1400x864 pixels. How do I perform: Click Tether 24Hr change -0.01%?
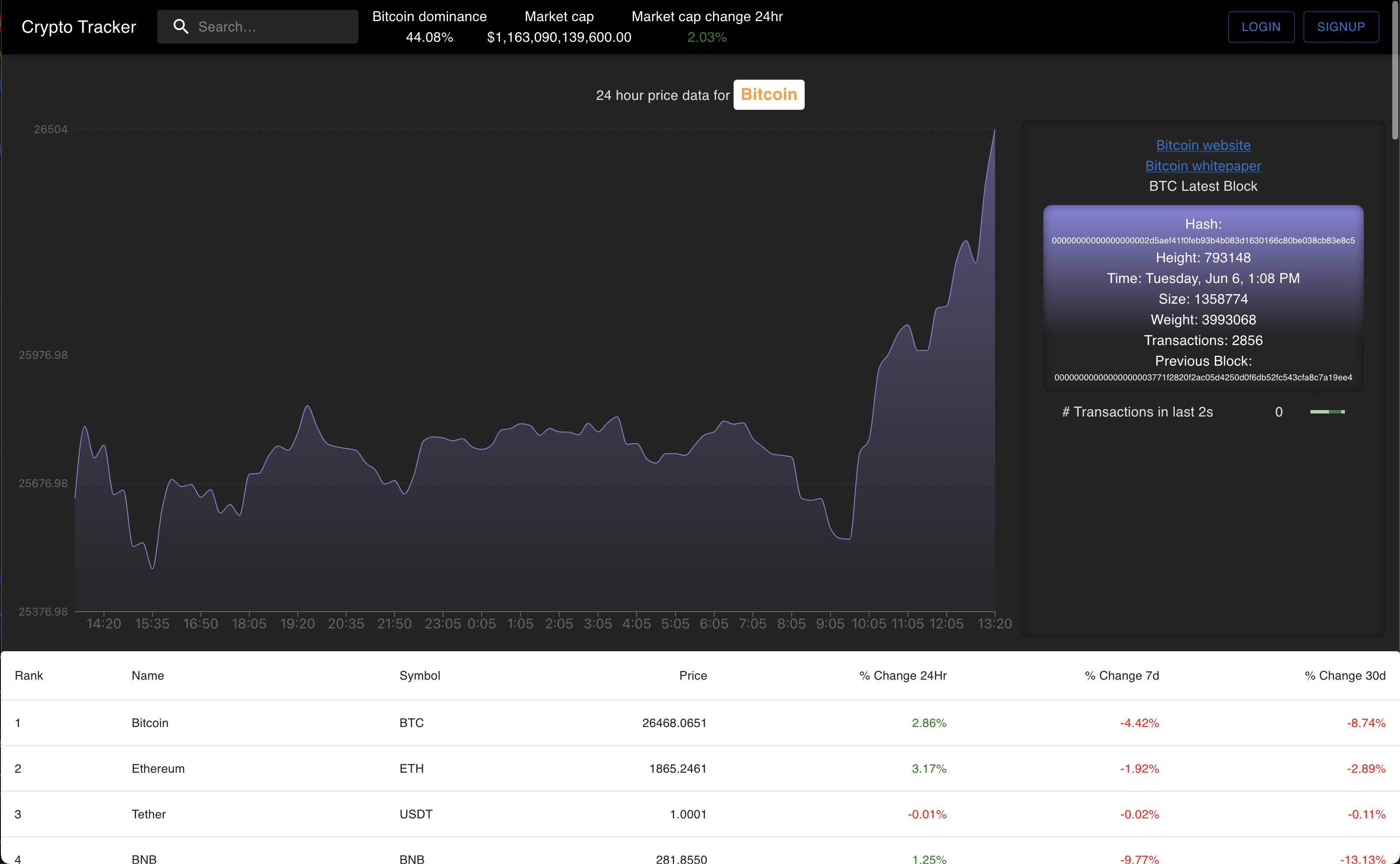coord(927,814)
